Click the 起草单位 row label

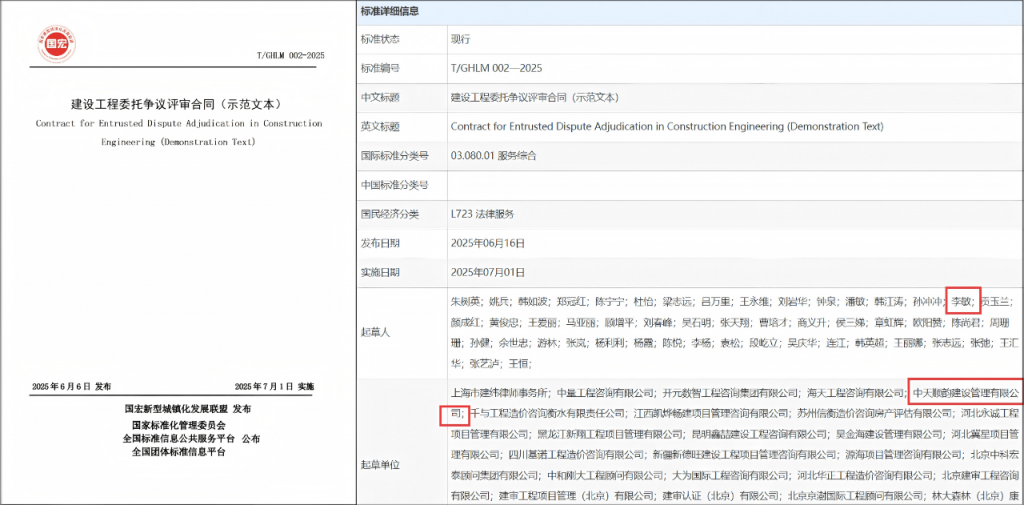point(380,464)
